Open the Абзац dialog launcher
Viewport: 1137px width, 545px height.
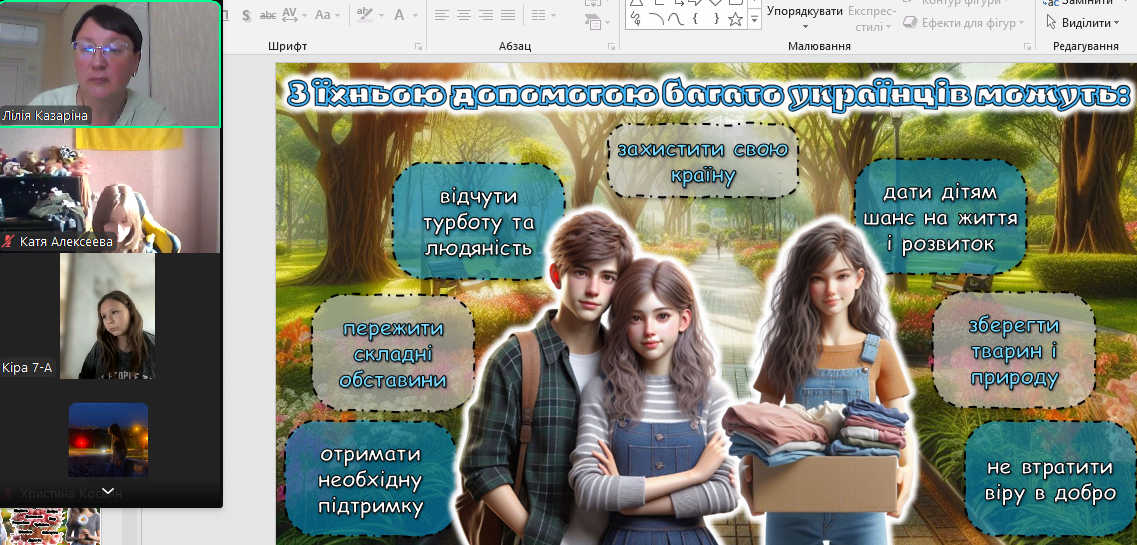[x=611, y=47]
